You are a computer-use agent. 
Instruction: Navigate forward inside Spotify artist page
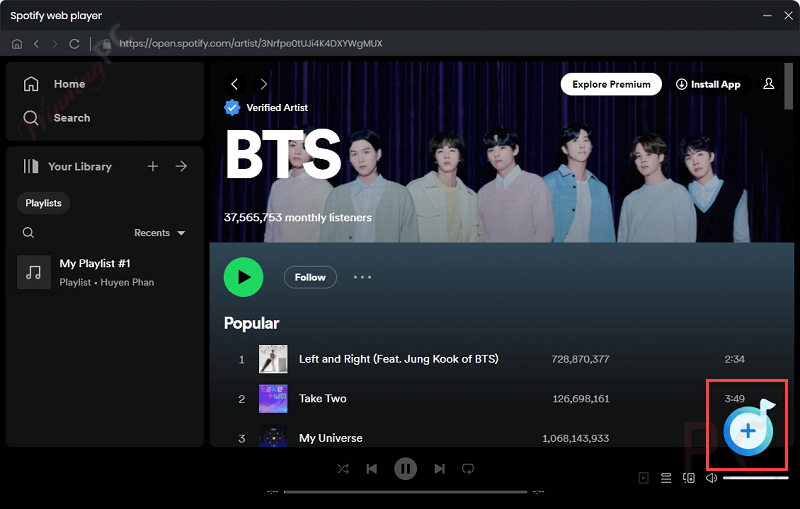[263, 84]
